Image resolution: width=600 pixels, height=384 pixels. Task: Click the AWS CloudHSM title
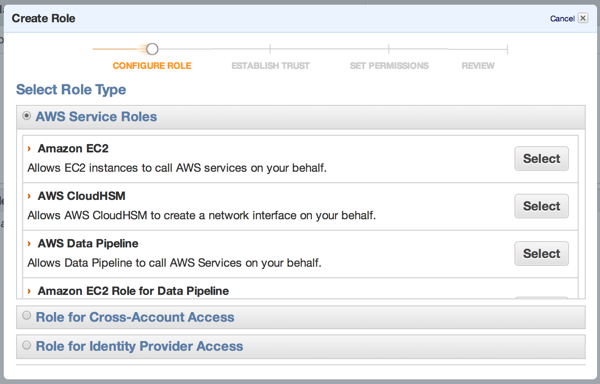point(82,196)
